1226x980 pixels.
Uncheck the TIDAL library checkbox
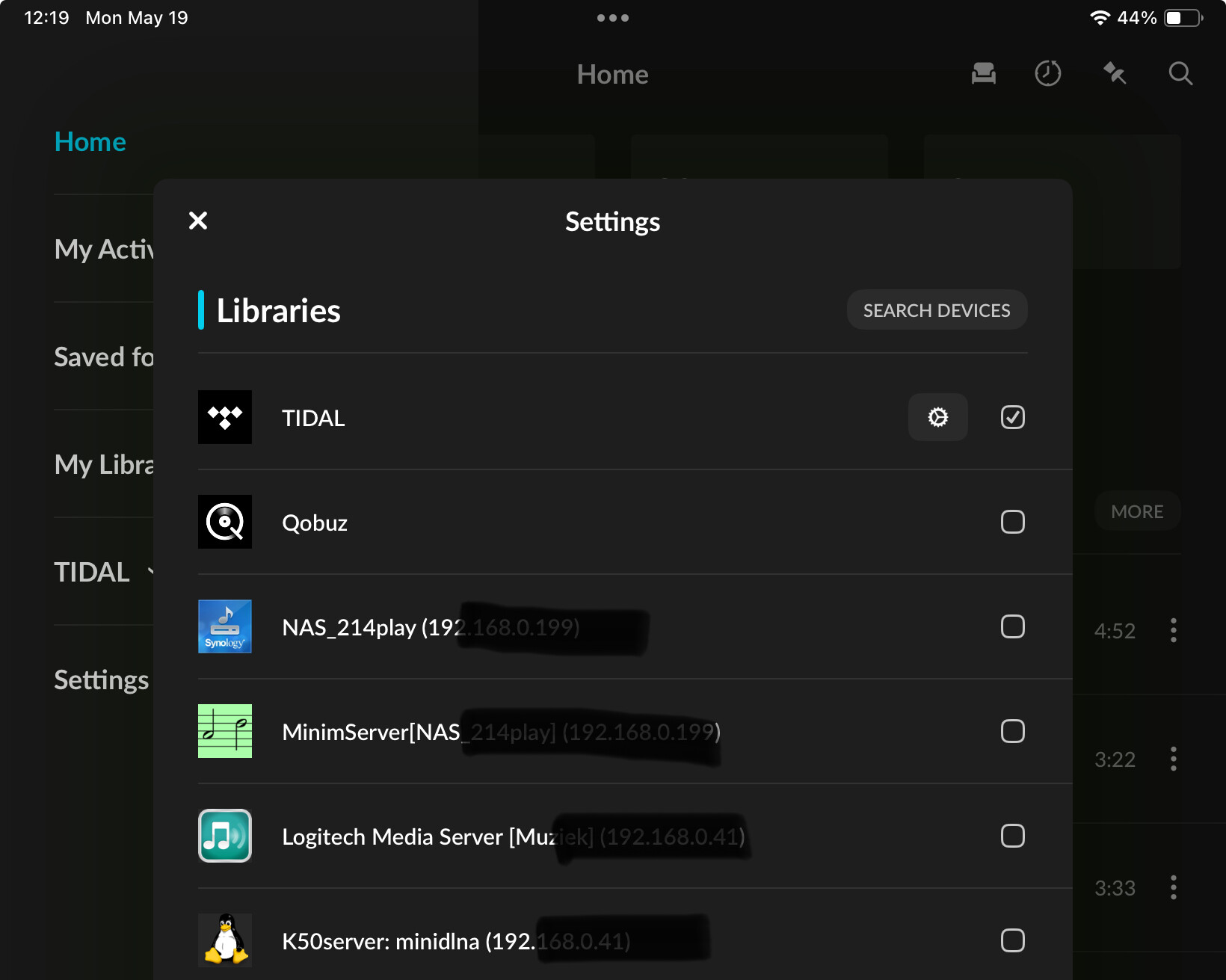pos(1013,417)
